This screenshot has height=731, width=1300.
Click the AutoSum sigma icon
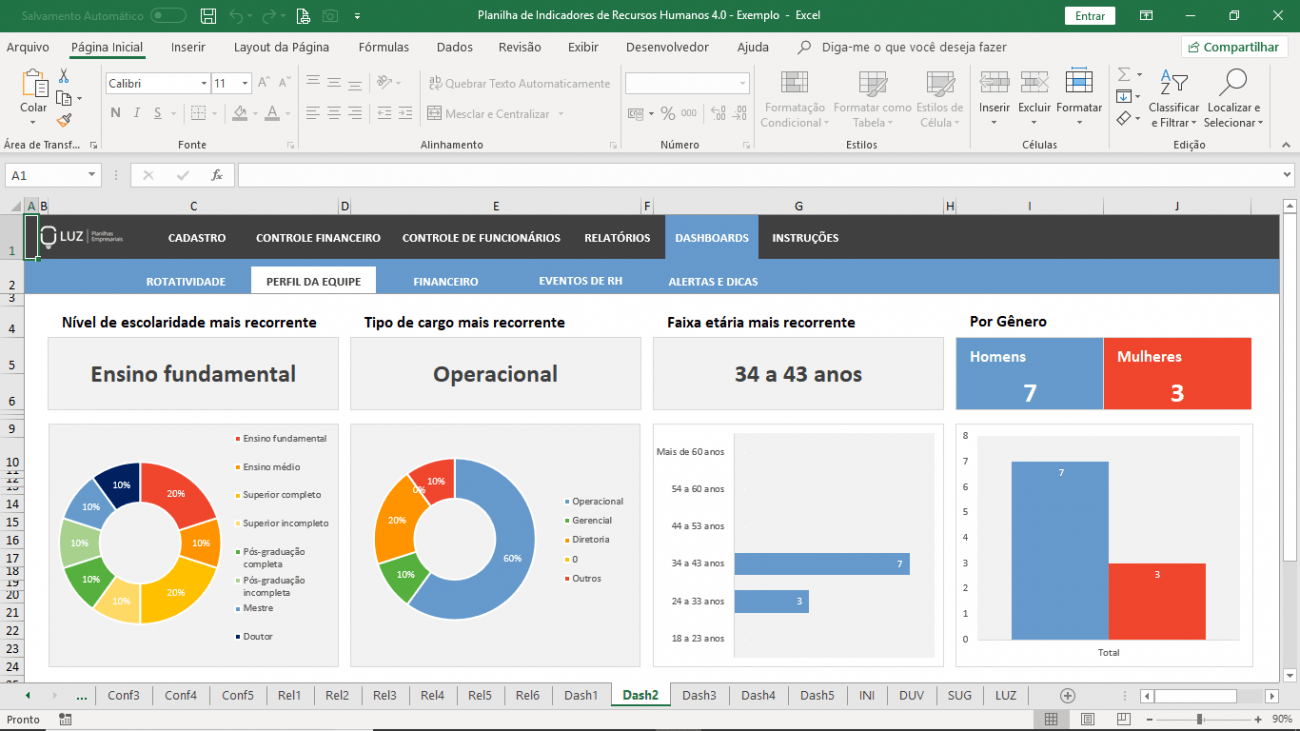(x=1124, y=75)
